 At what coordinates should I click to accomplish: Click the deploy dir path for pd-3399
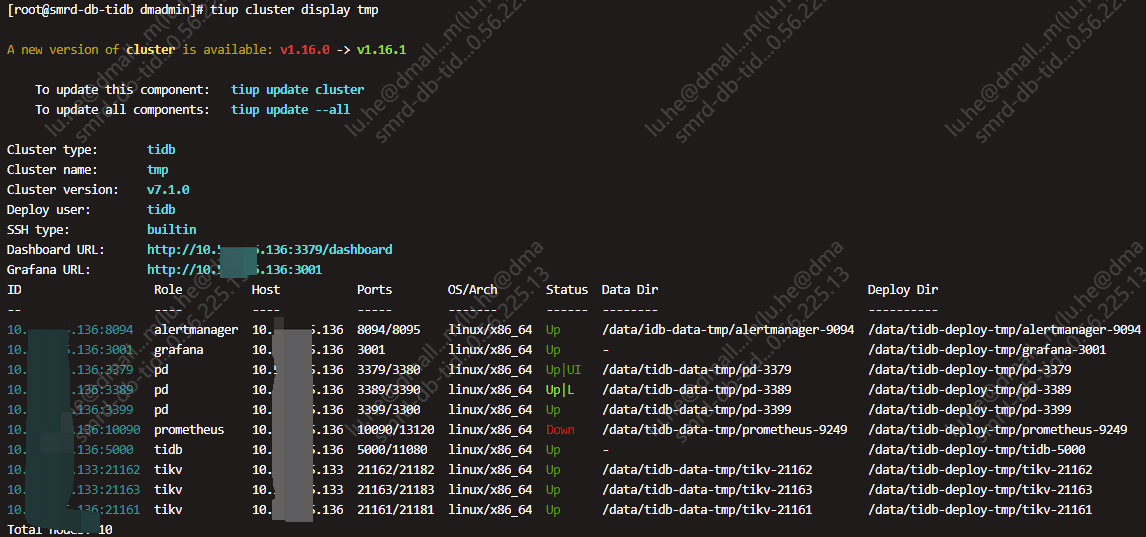[x=969, y=410]
